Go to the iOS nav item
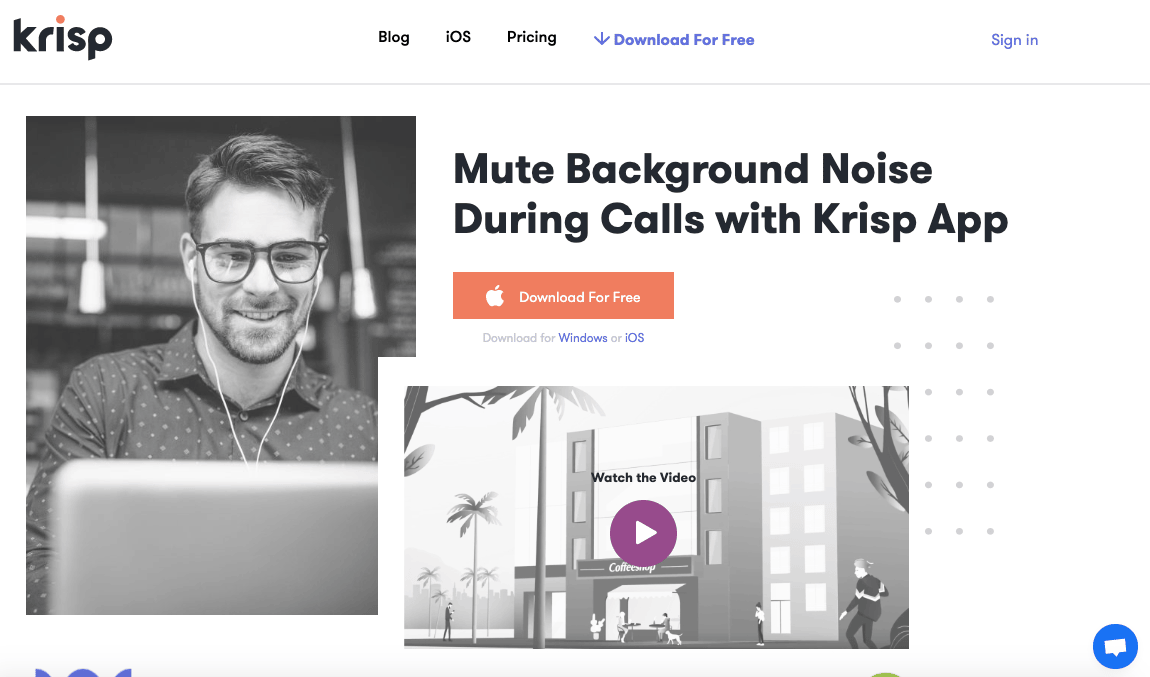 tap(458, 37)
